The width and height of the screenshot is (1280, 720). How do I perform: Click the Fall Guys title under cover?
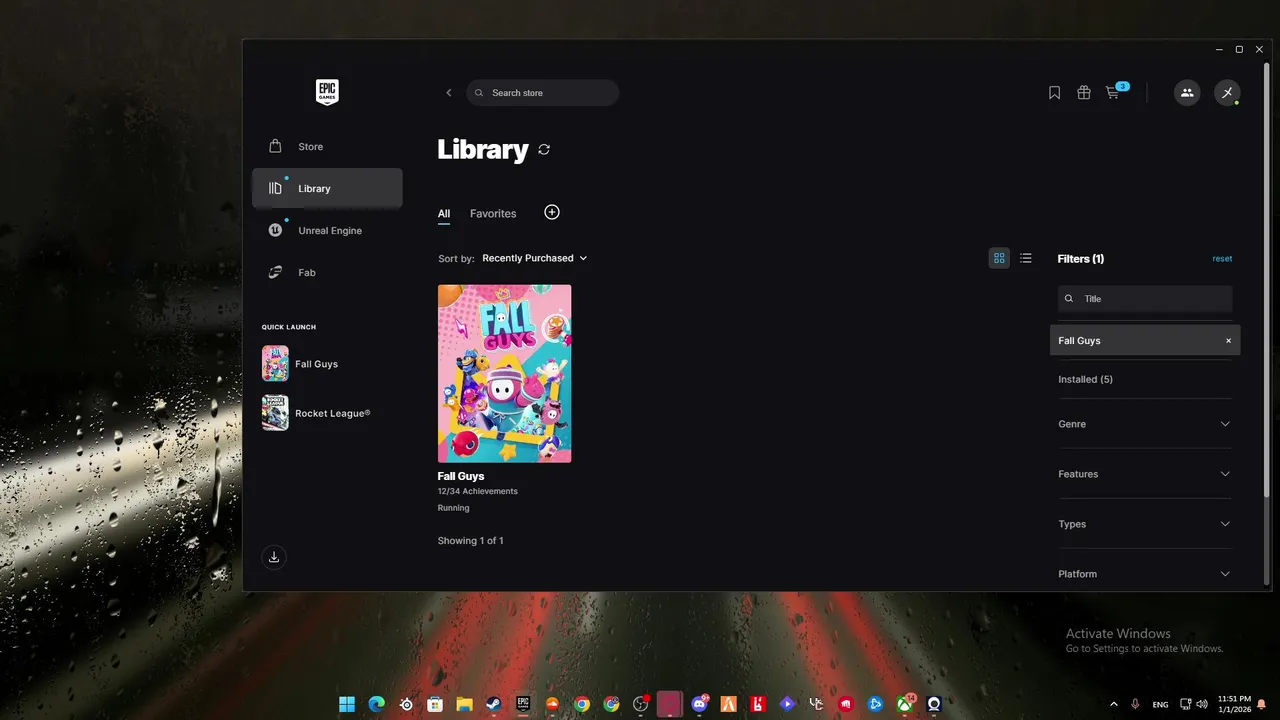tap(461, 476)
